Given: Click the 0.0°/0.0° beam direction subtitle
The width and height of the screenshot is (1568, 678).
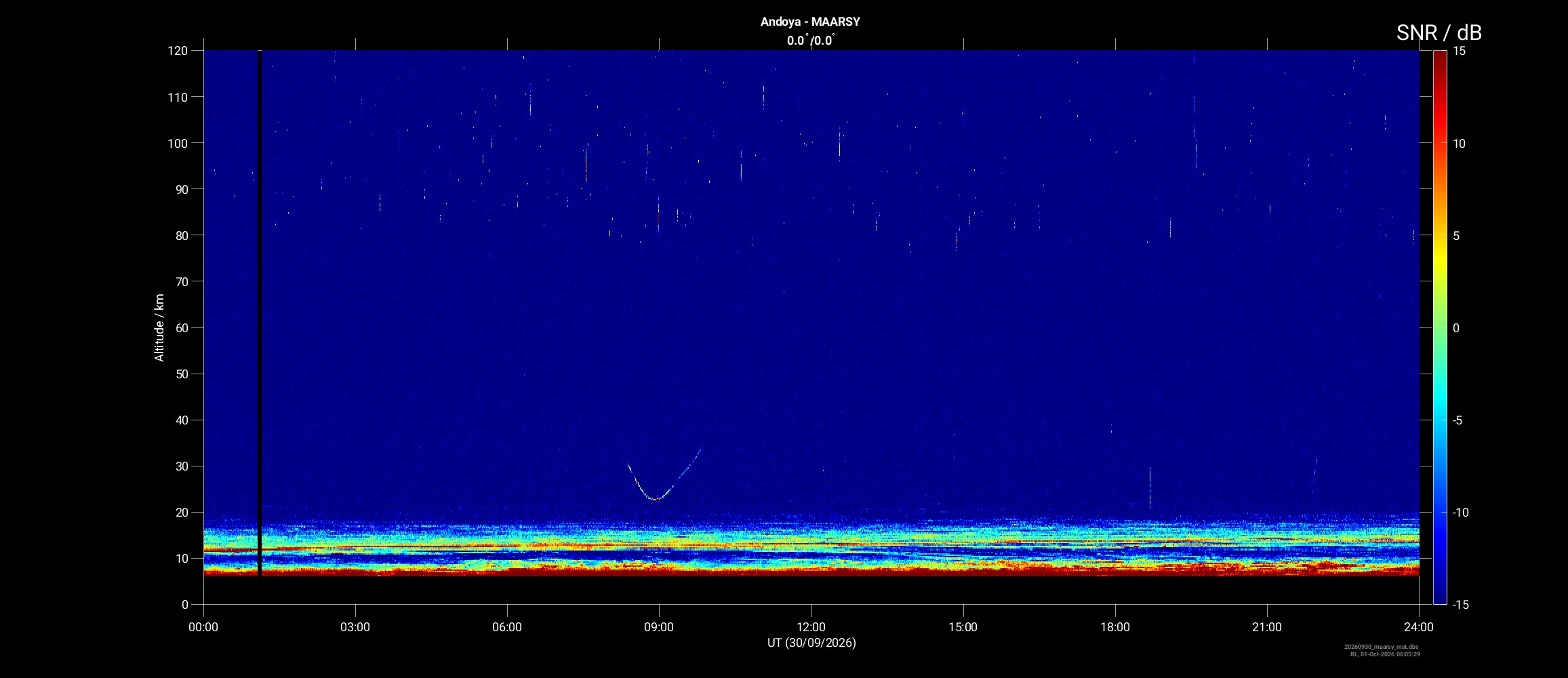Looking at the screenshot, I should click(x=810, y=41).
